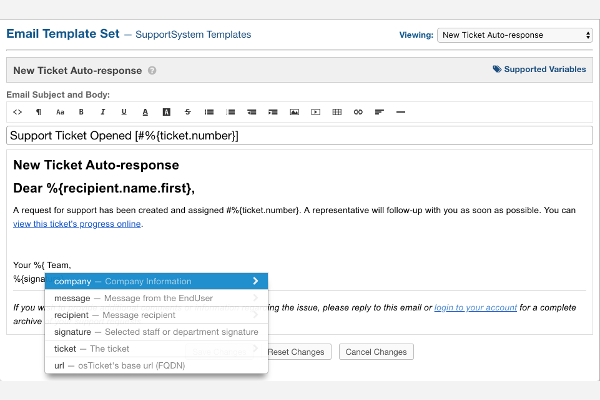Screen dimensions: 600x400
Task: Apply bold formatting in toolbar
Action: 81,112
